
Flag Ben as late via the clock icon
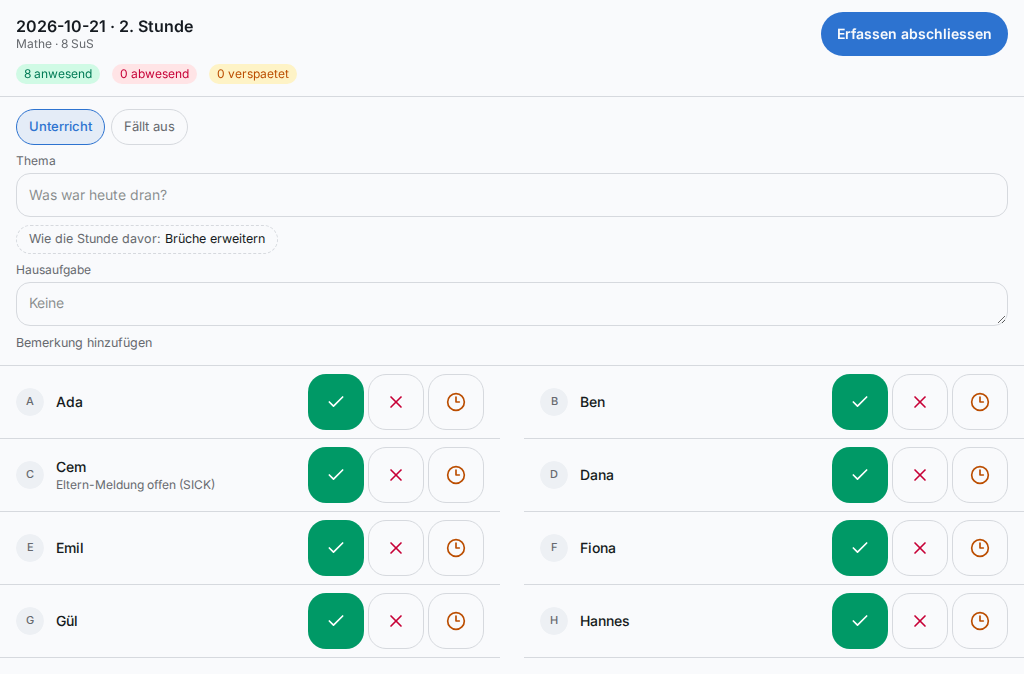pyautogui.click(x=980, y=402)
